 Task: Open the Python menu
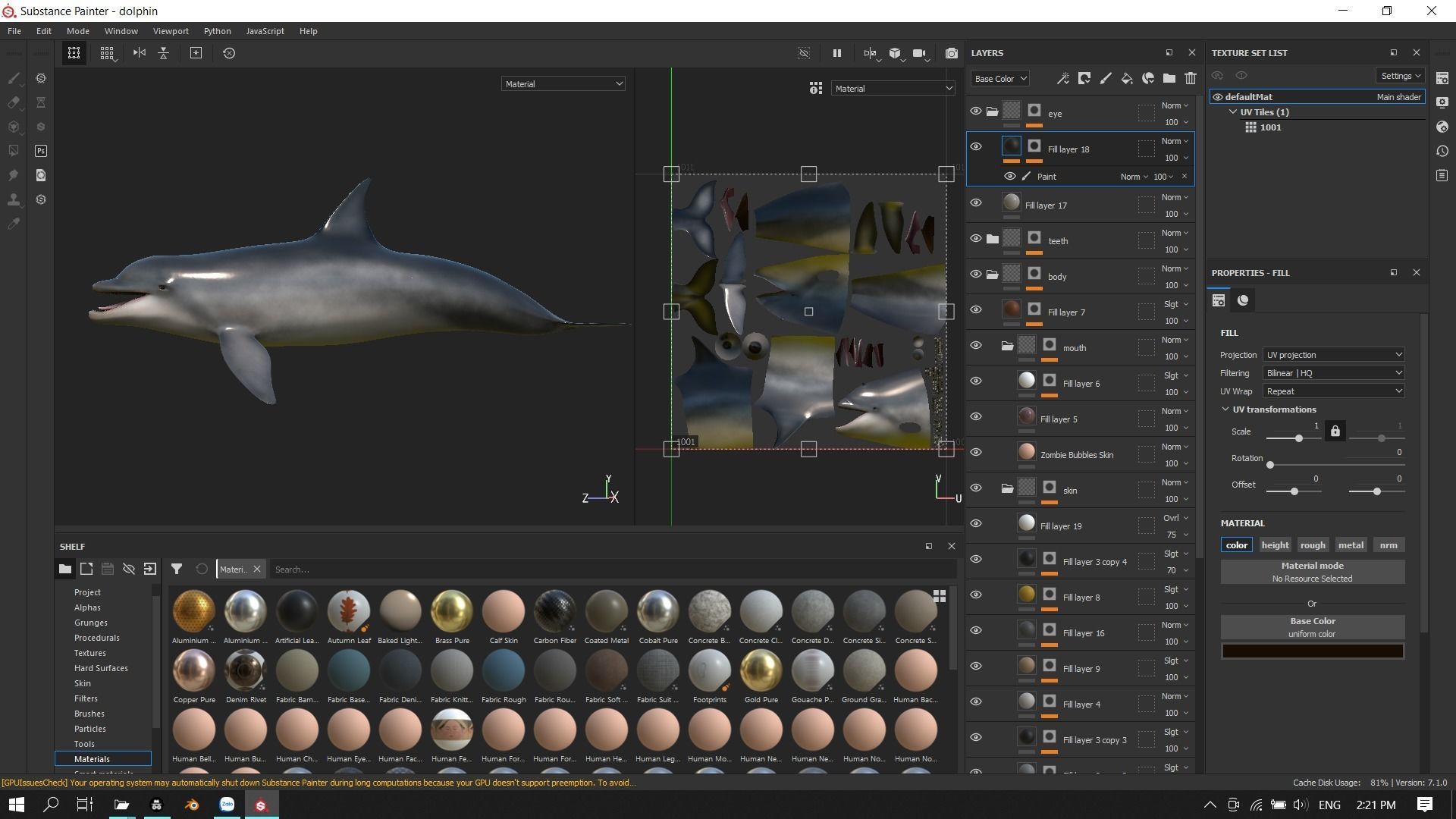(217, 31)
